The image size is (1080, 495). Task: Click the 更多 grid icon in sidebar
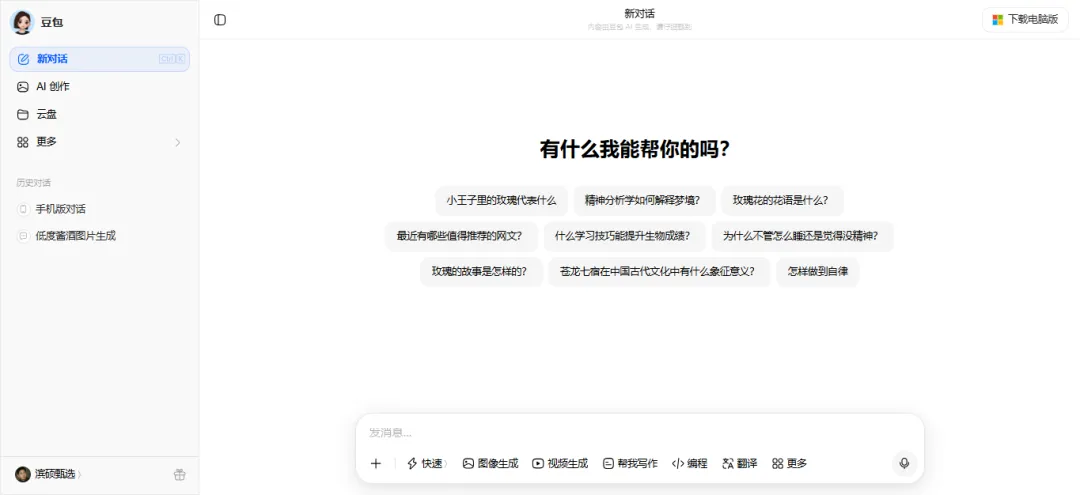pyautogui.click(x=23, y=142)
